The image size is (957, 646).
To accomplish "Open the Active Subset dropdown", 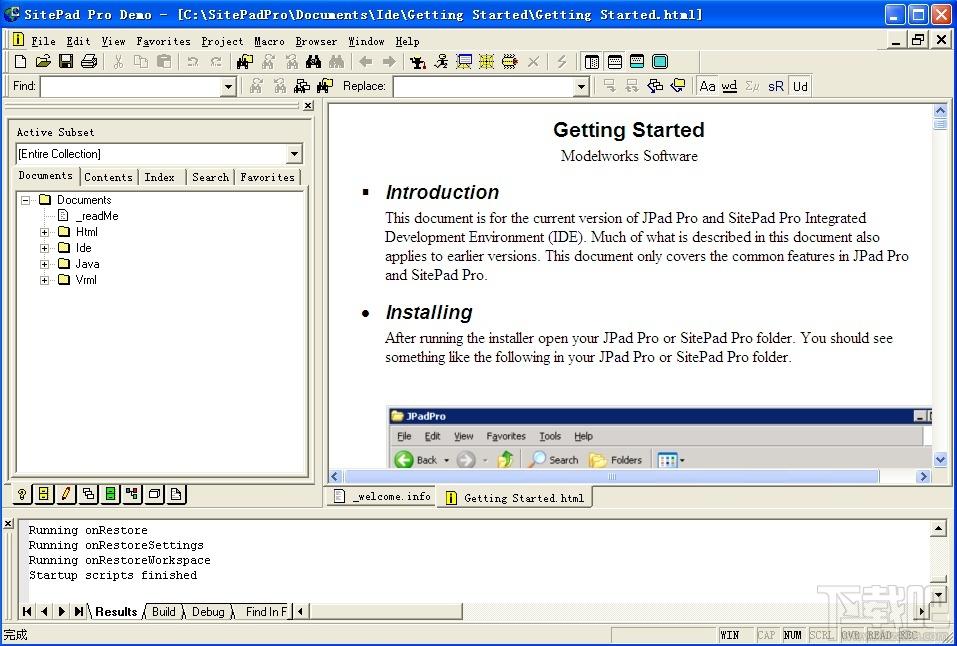I will point(294,154).
